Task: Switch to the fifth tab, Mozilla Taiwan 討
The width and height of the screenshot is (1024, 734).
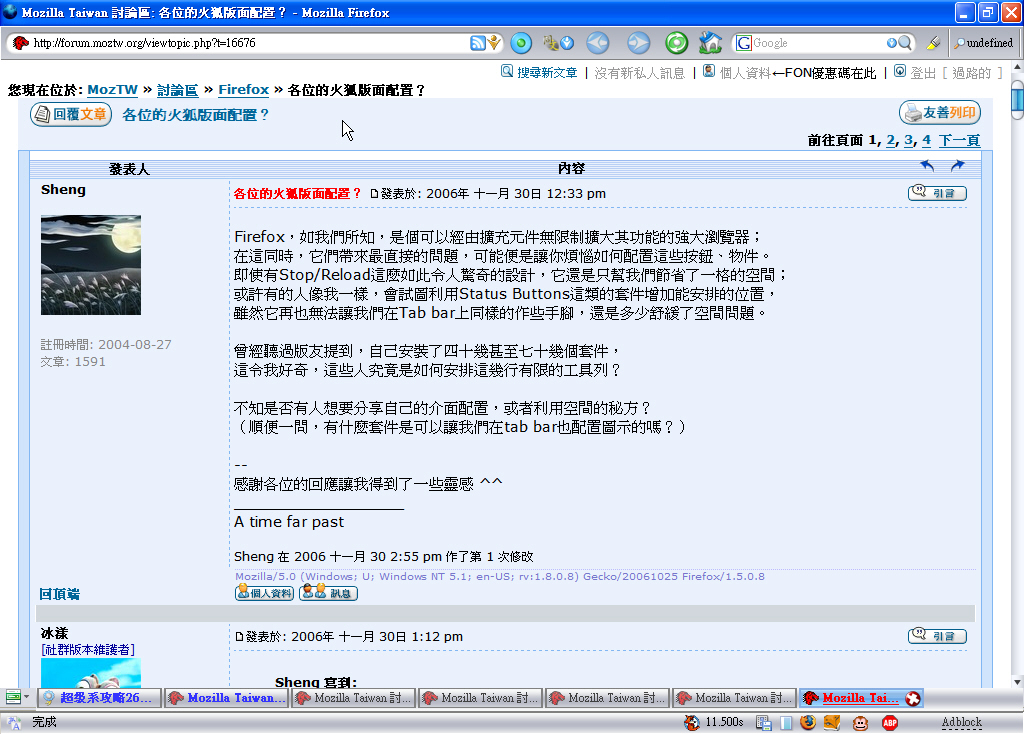Action: click(x=607, y=698)
